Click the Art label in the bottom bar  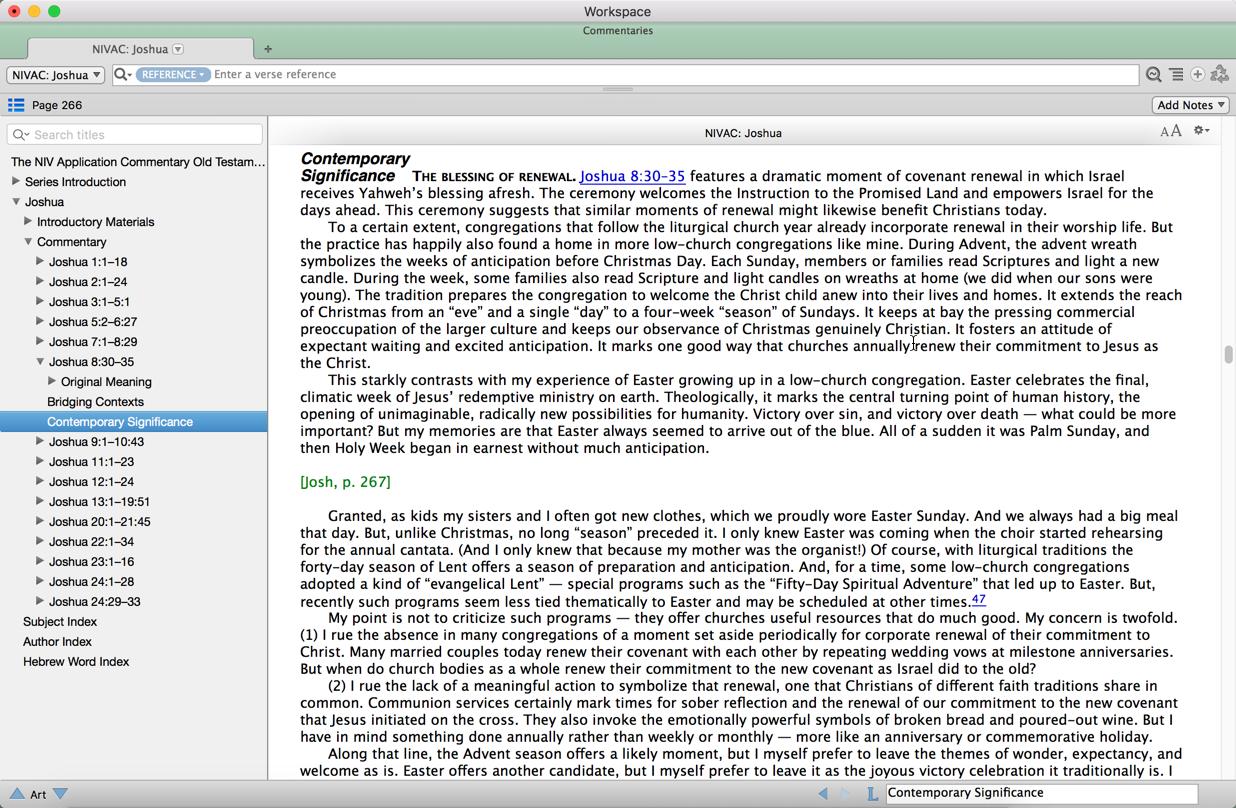[38, 794]
